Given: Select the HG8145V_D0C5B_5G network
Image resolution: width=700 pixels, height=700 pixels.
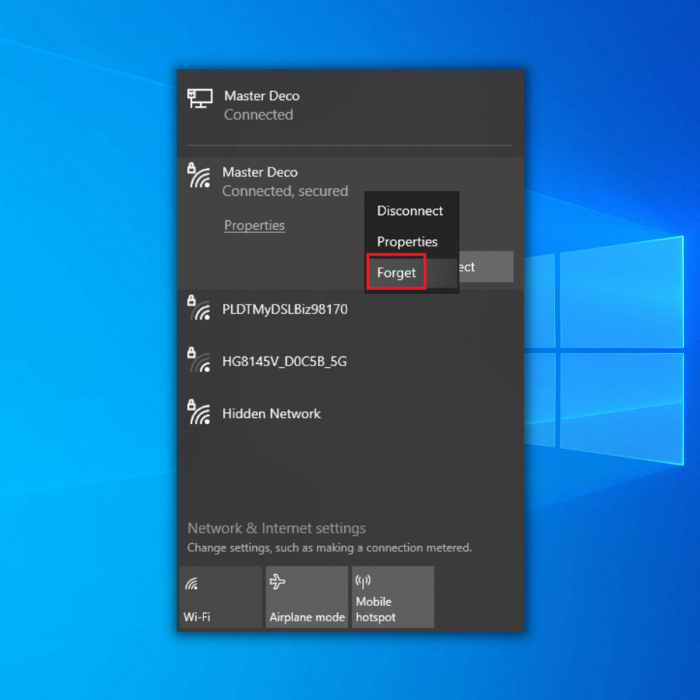Looking at the screenshot, I should [350, 361].
